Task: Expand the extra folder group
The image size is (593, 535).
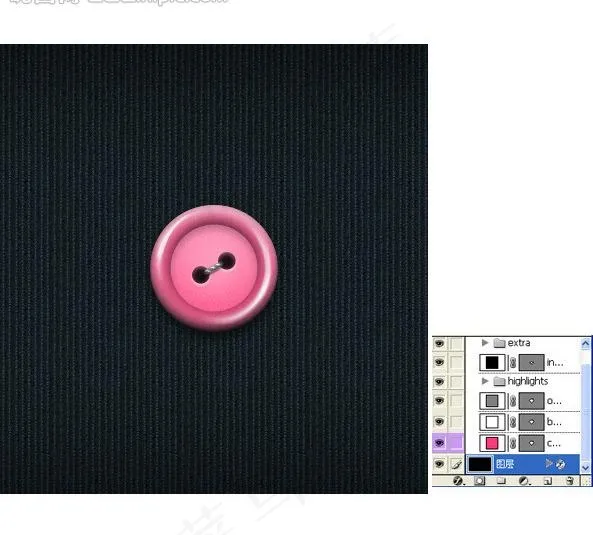Action: tap(485, 343)
